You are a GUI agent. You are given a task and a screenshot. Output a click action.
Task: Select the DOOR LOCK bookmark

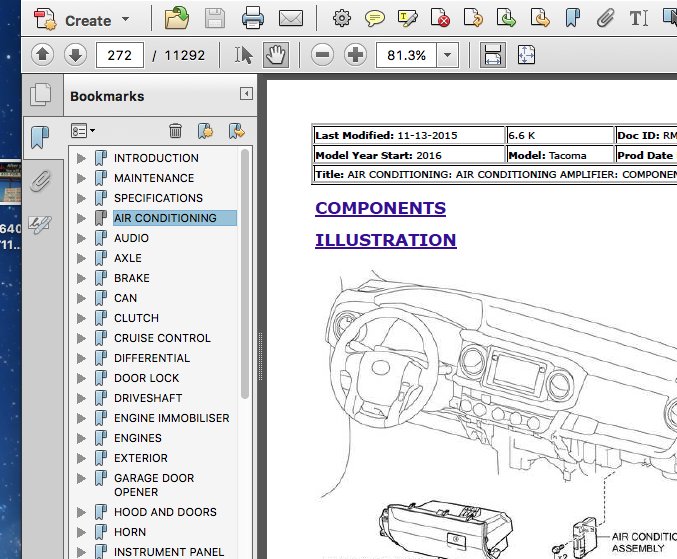(x=146, y=378)
